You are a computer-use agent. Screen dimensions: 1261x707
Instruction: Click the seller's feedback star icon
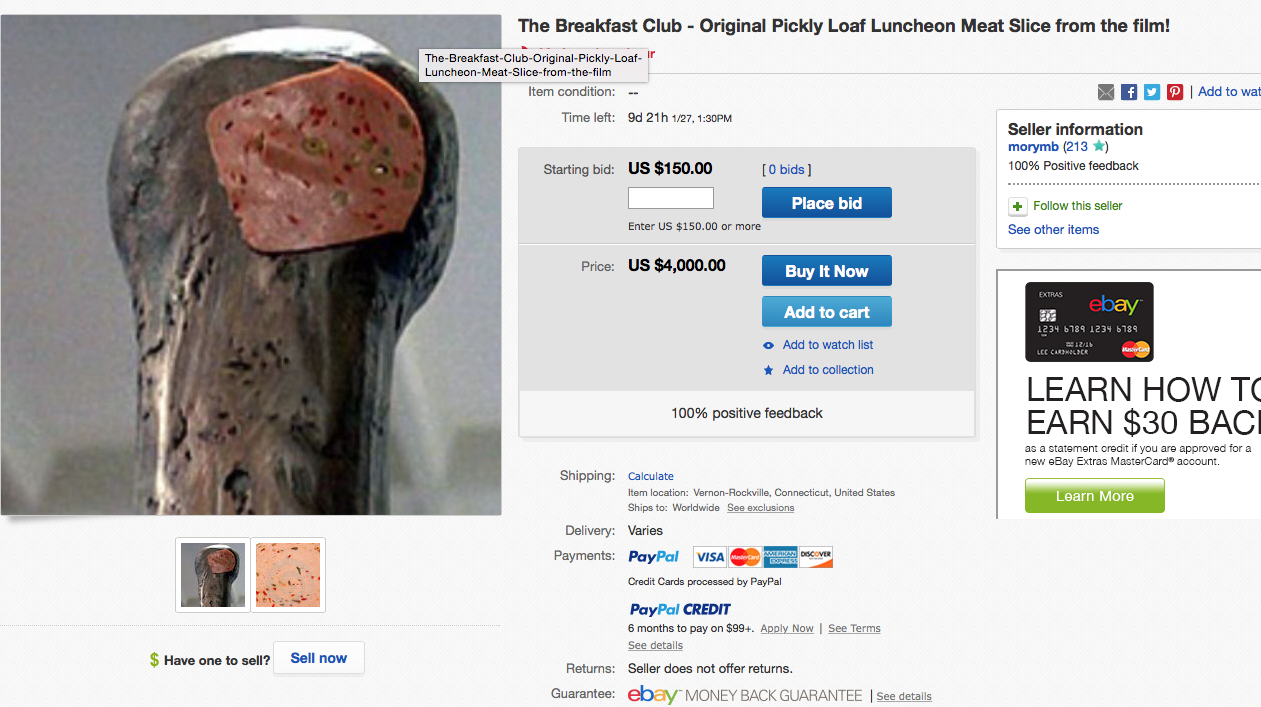pos(1099,147)
